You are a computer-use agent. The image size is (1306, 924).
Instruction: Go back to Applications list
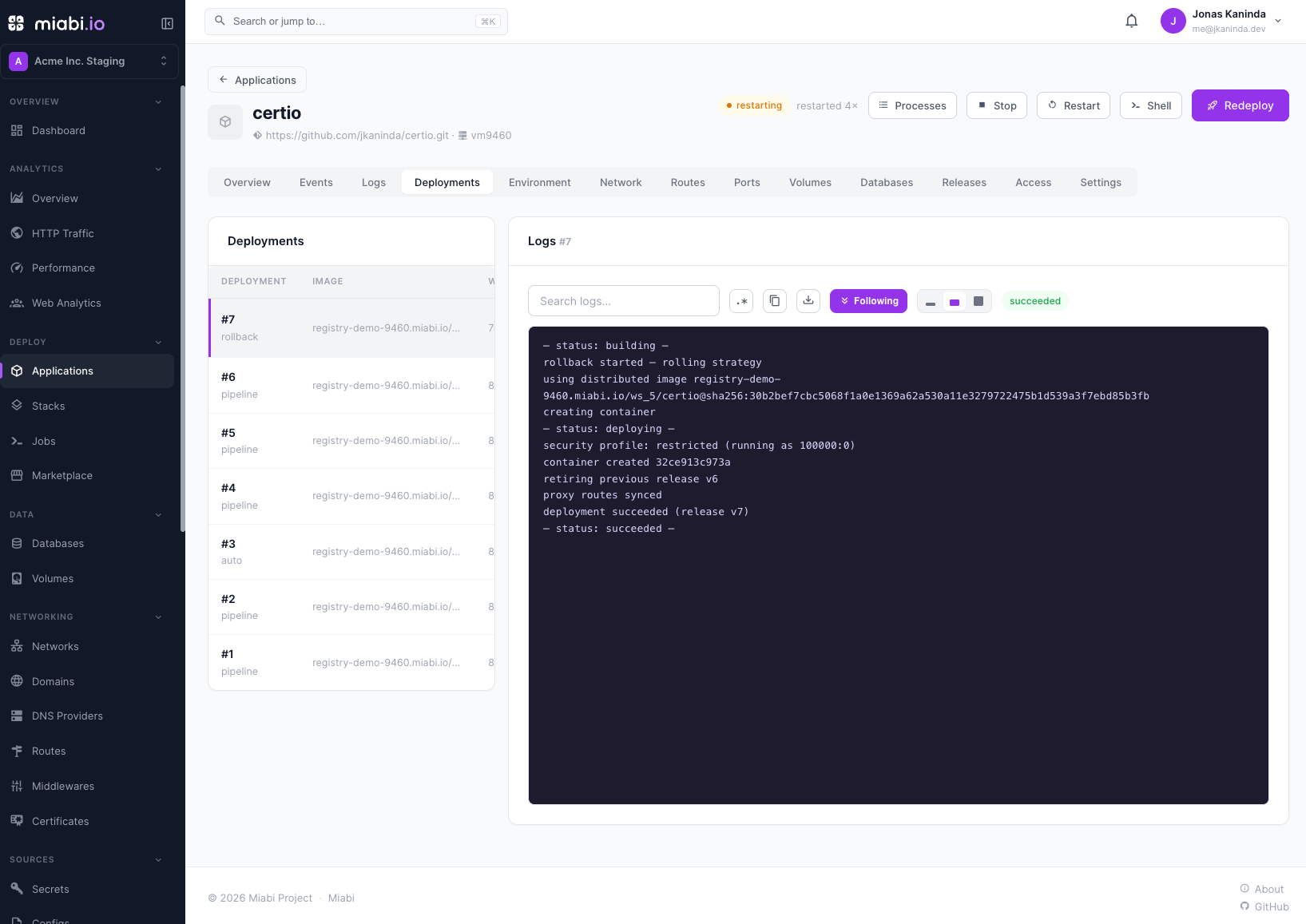pos(257,80)
